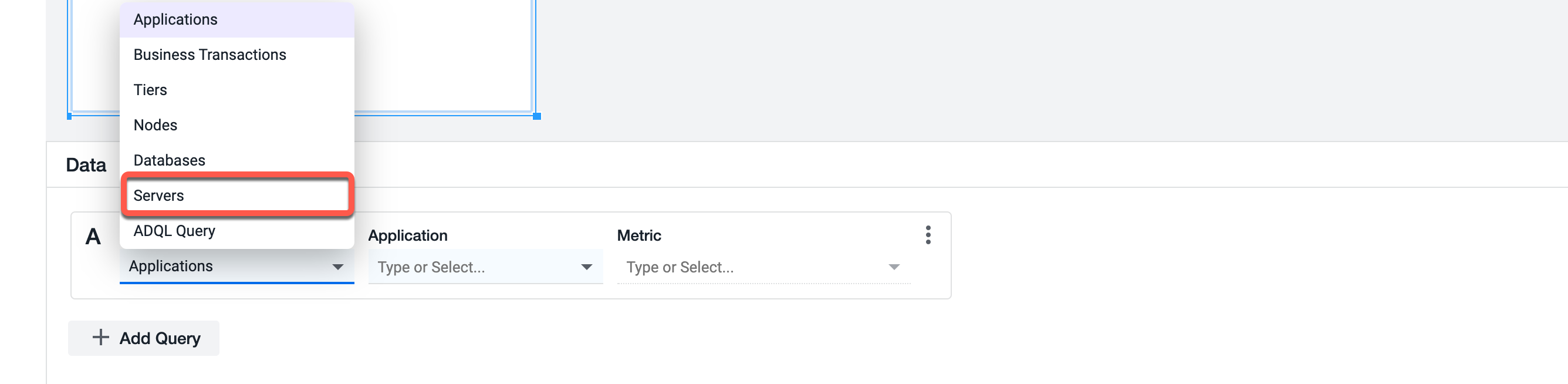The height and width of the screenshot is (384, 1568).
Task: Open the three-dot query options menu
Action: [928, 235]
